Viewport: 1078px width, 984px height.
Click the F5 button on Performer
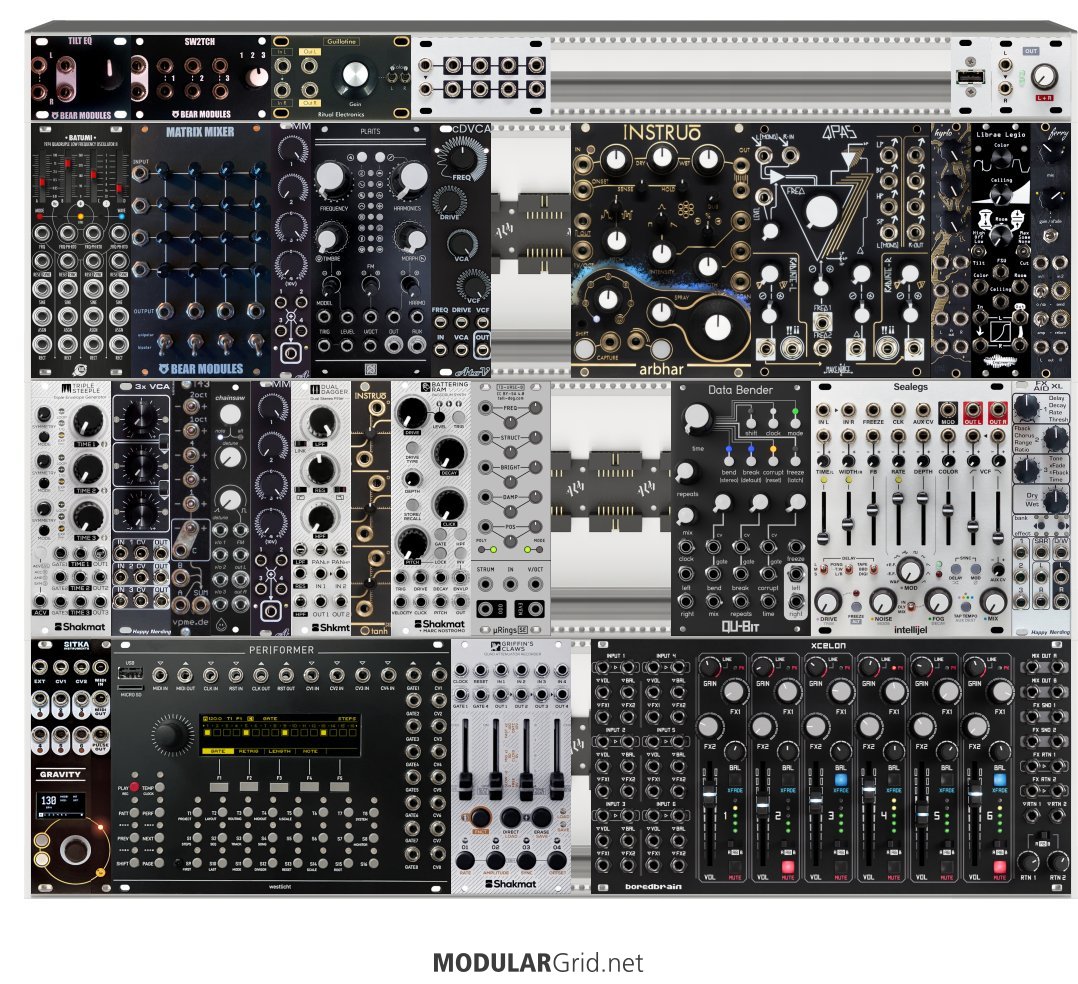pos(340,786)
